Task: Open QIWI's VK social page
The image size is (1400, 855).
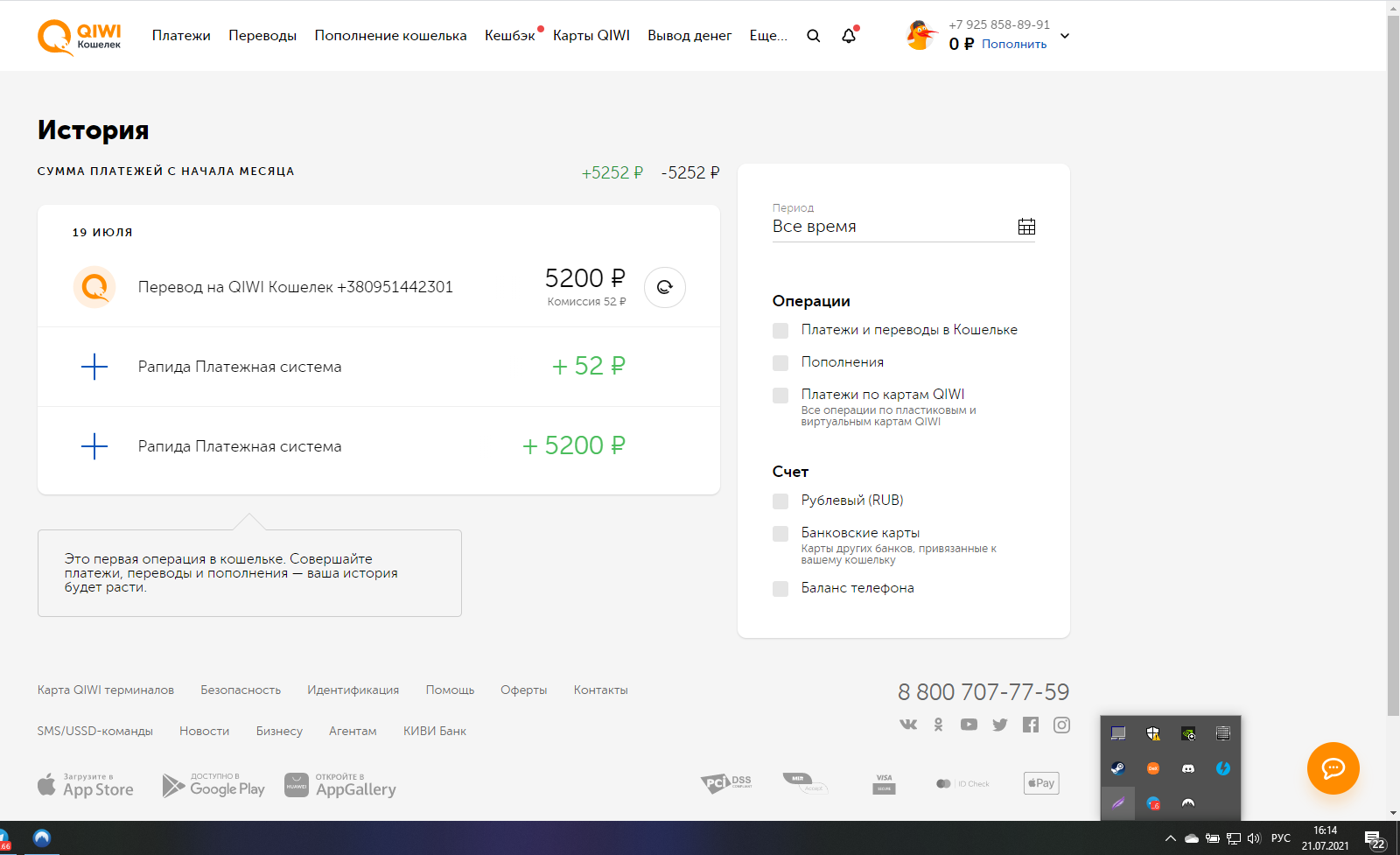Action: [x=908, y=725]
